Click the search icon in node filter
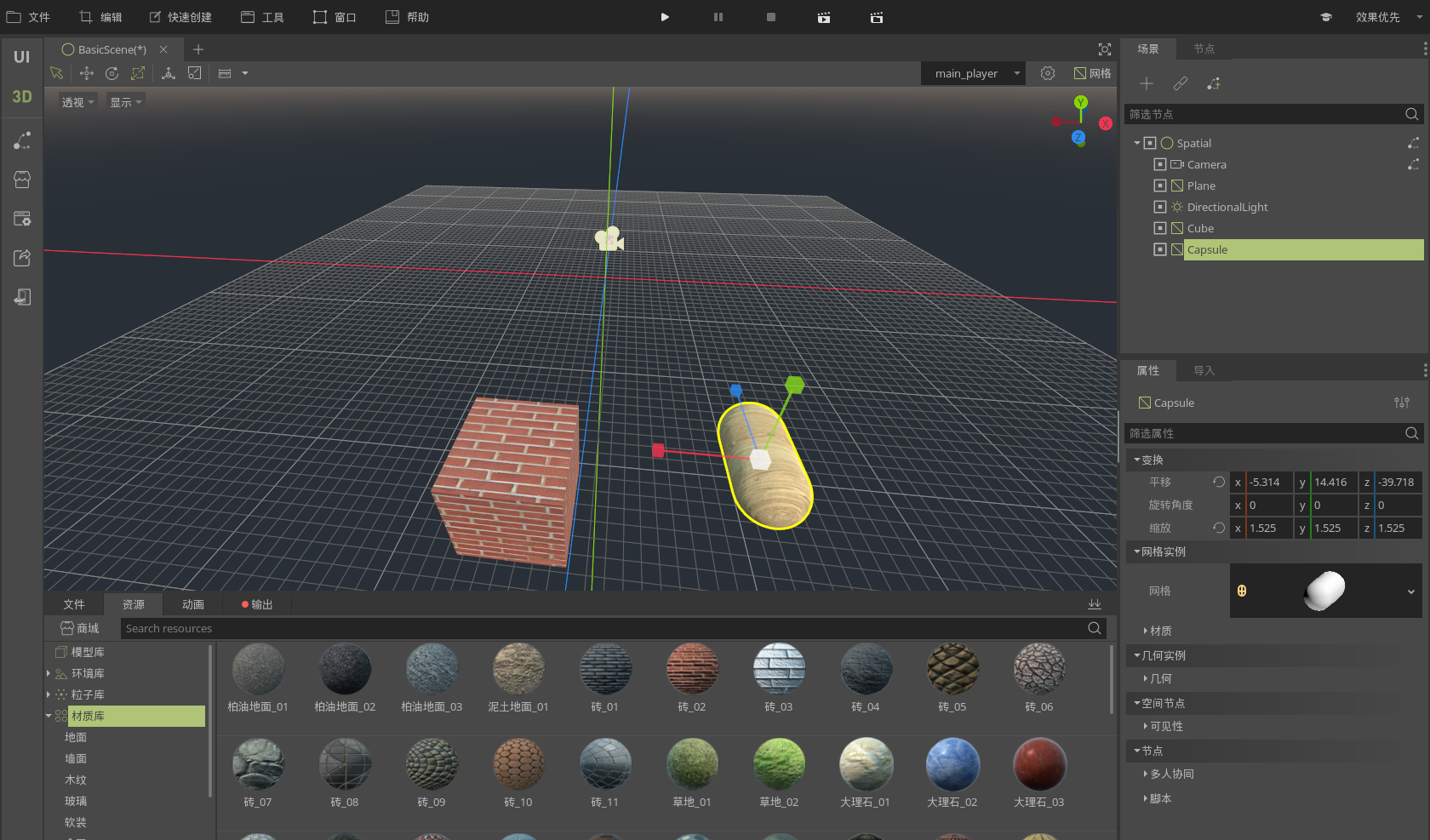 [x=1411, y=114]
